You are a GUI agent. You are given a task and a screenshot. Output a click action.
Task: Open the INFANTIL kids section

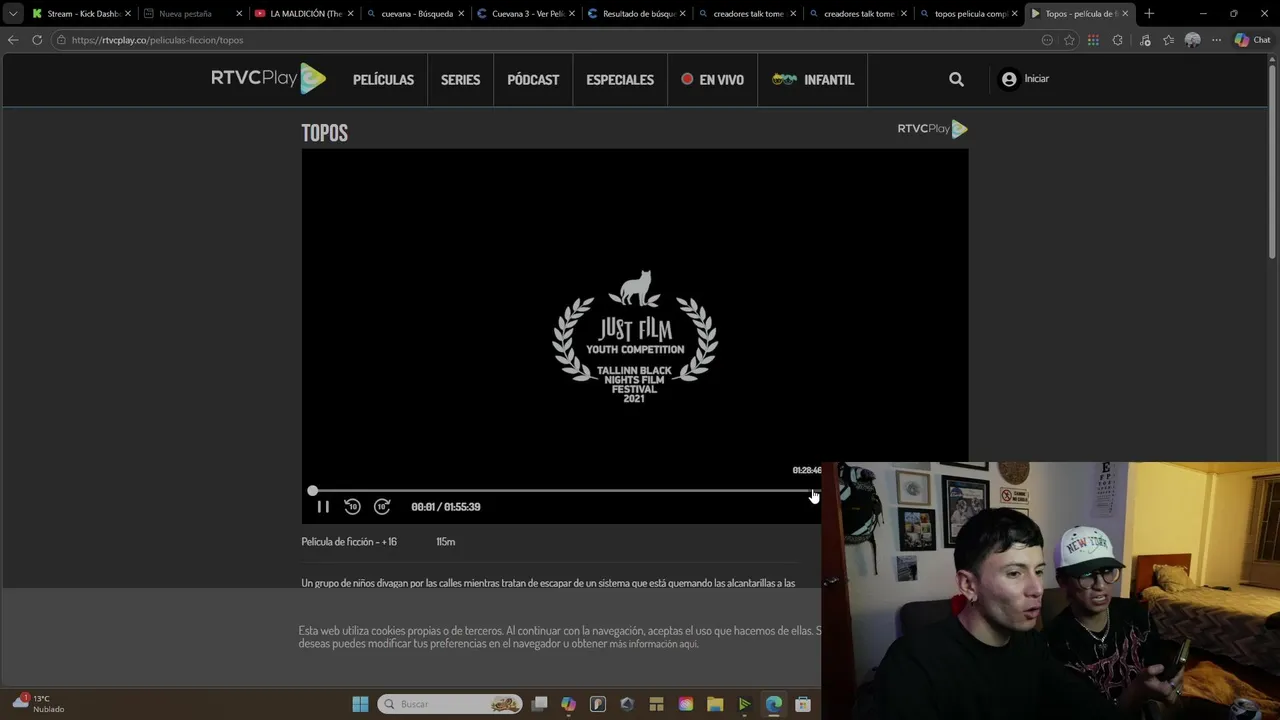(813, 80)
